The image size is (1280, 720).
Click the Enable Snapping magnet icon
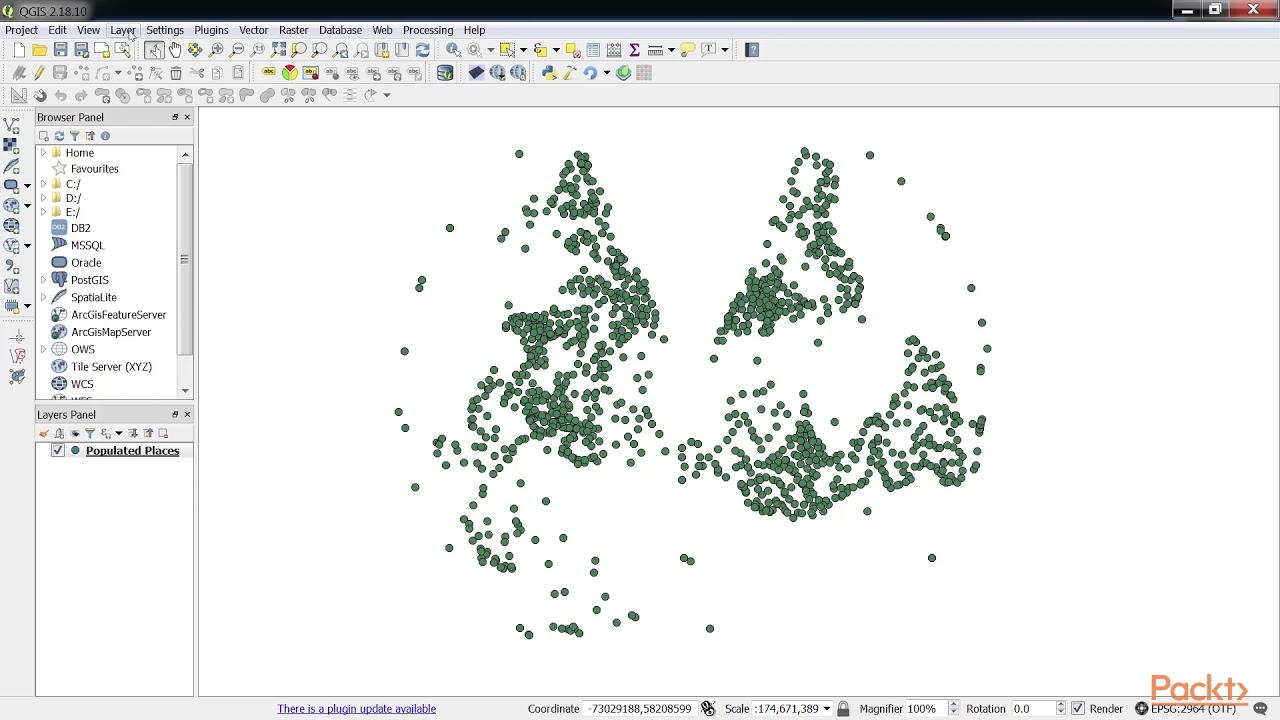(x=40, y=96)
